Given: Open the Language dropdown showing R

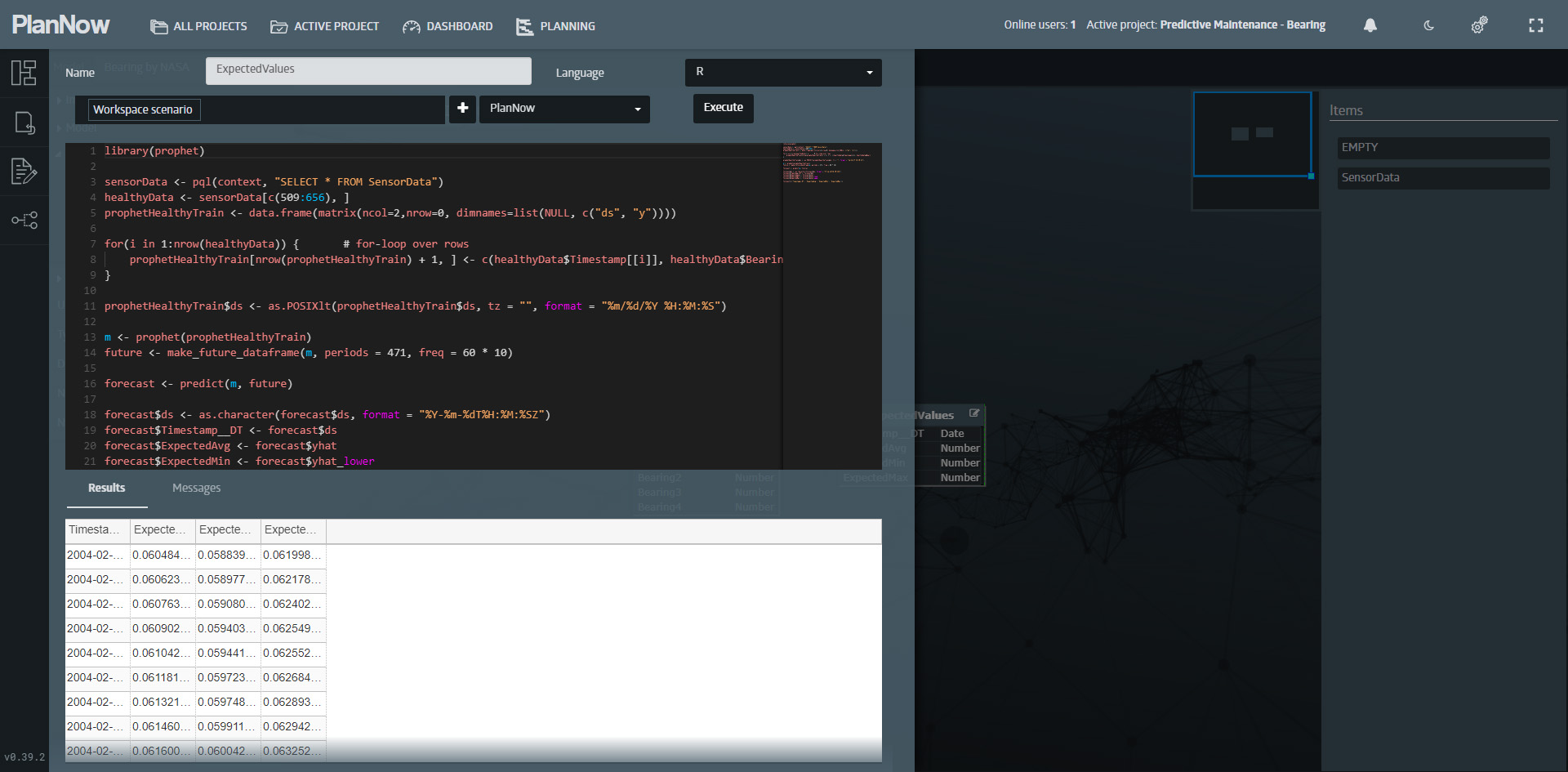Looking at the screenshot, I should click(x=783, y=72).
